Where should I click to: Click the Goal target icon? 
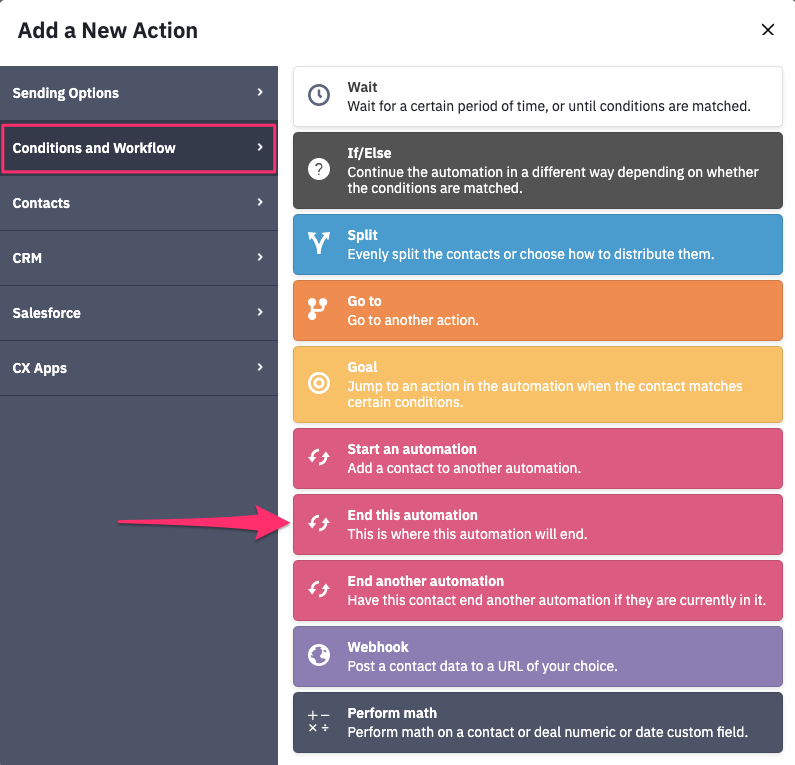318,383
